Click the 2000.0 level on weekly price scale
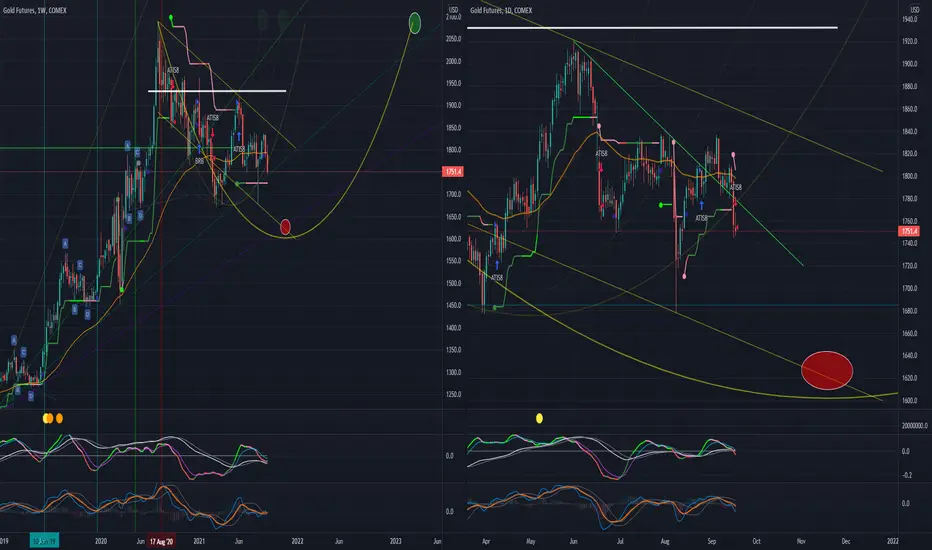The width and height of the screenshot is (932, 550). pyautogui.click(x=453, y=61)
